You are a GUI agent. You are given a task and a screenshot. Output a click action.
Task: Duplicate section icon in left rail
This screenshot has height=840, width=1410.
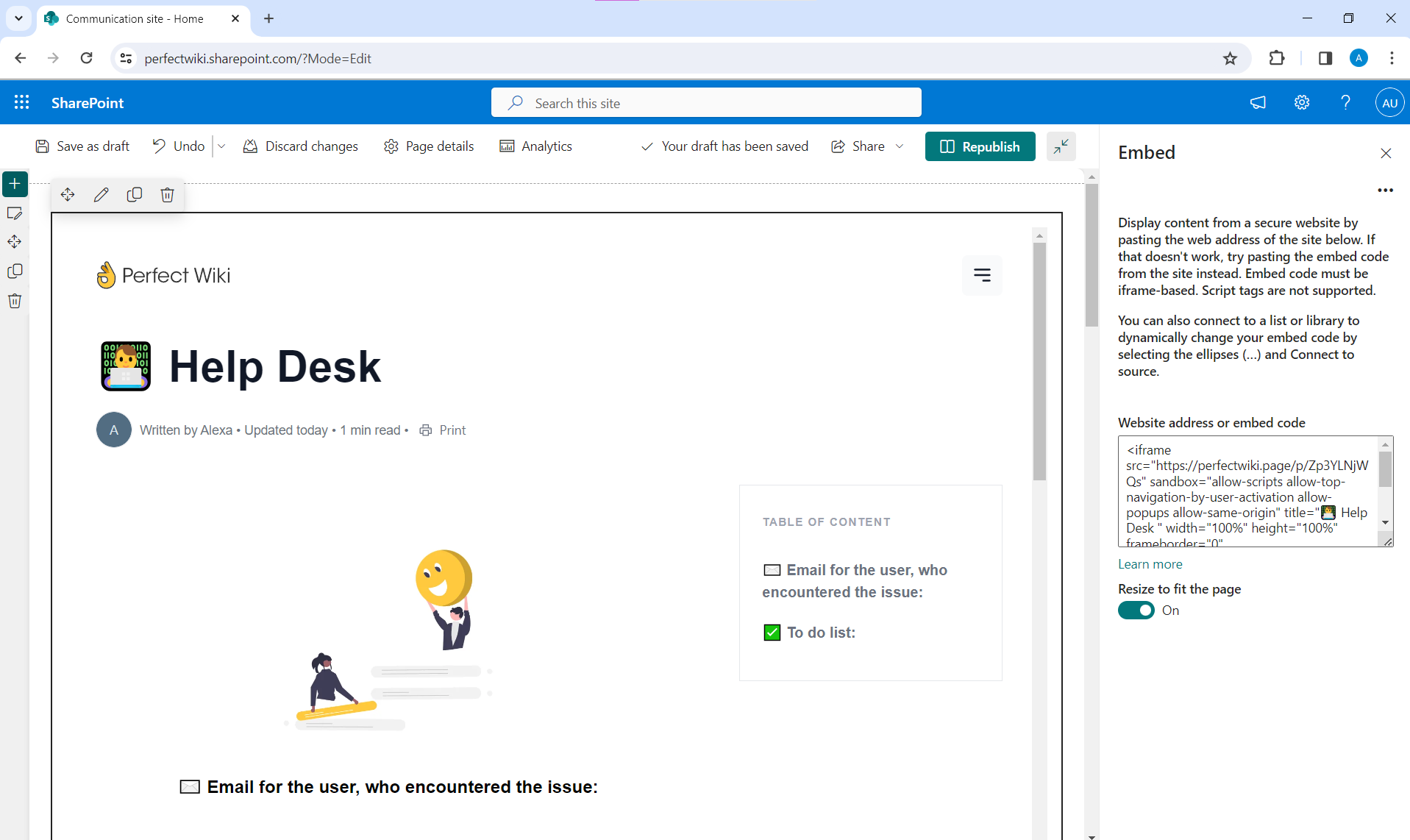click(15, 271)
